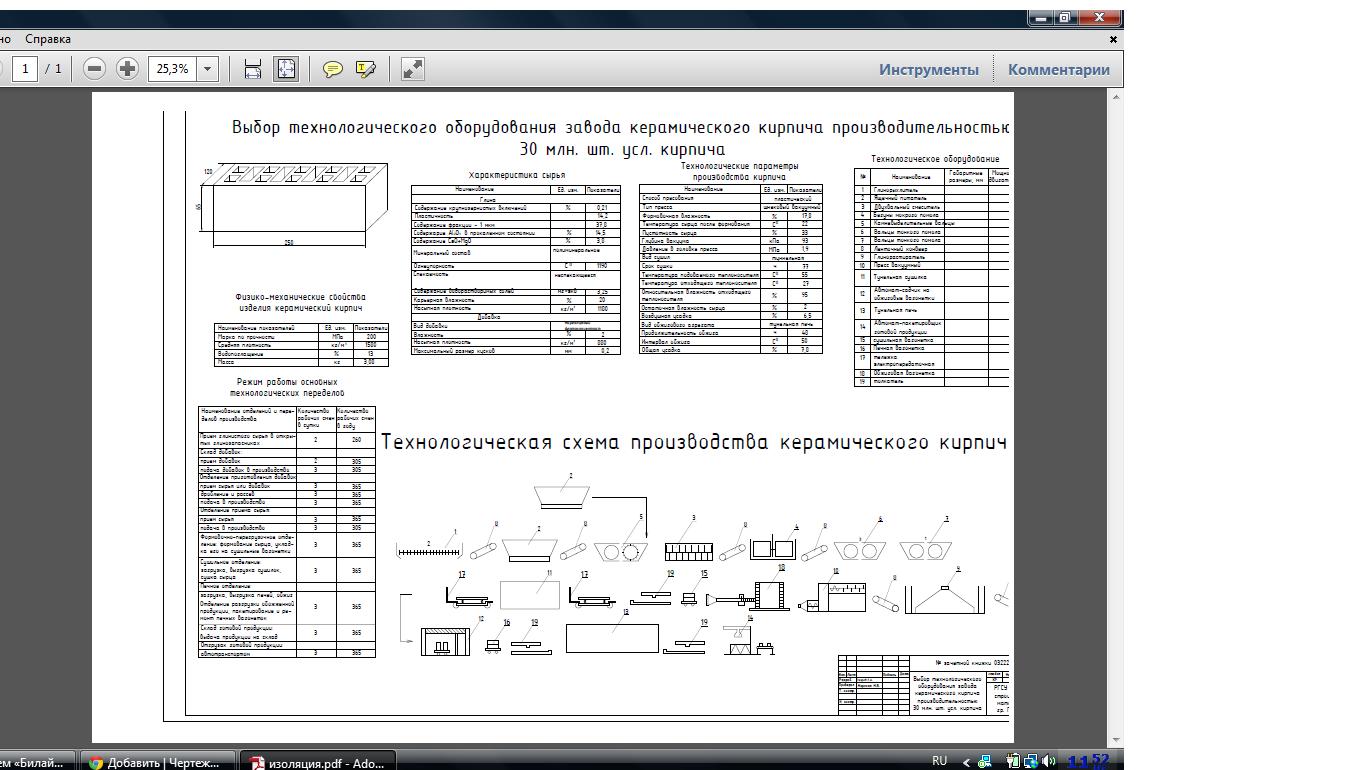Select the изоляция.pdf Adobe taskbar item
The height and width of the screenshot is (770, 1366).
pyautogui.click(x=319, y=762)
